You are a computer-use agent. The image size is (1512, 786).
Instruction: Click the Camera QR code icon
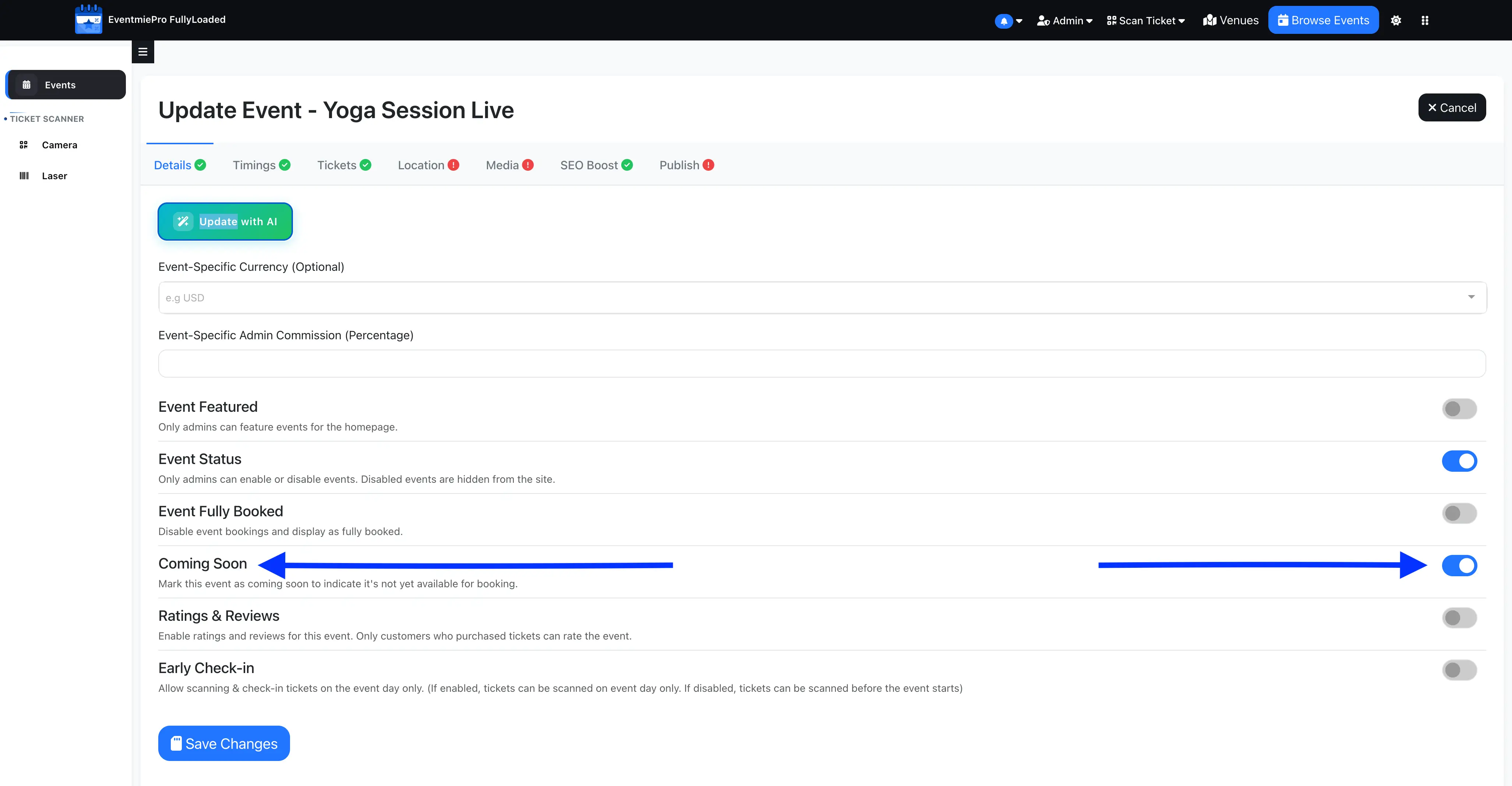click(24, 145)
